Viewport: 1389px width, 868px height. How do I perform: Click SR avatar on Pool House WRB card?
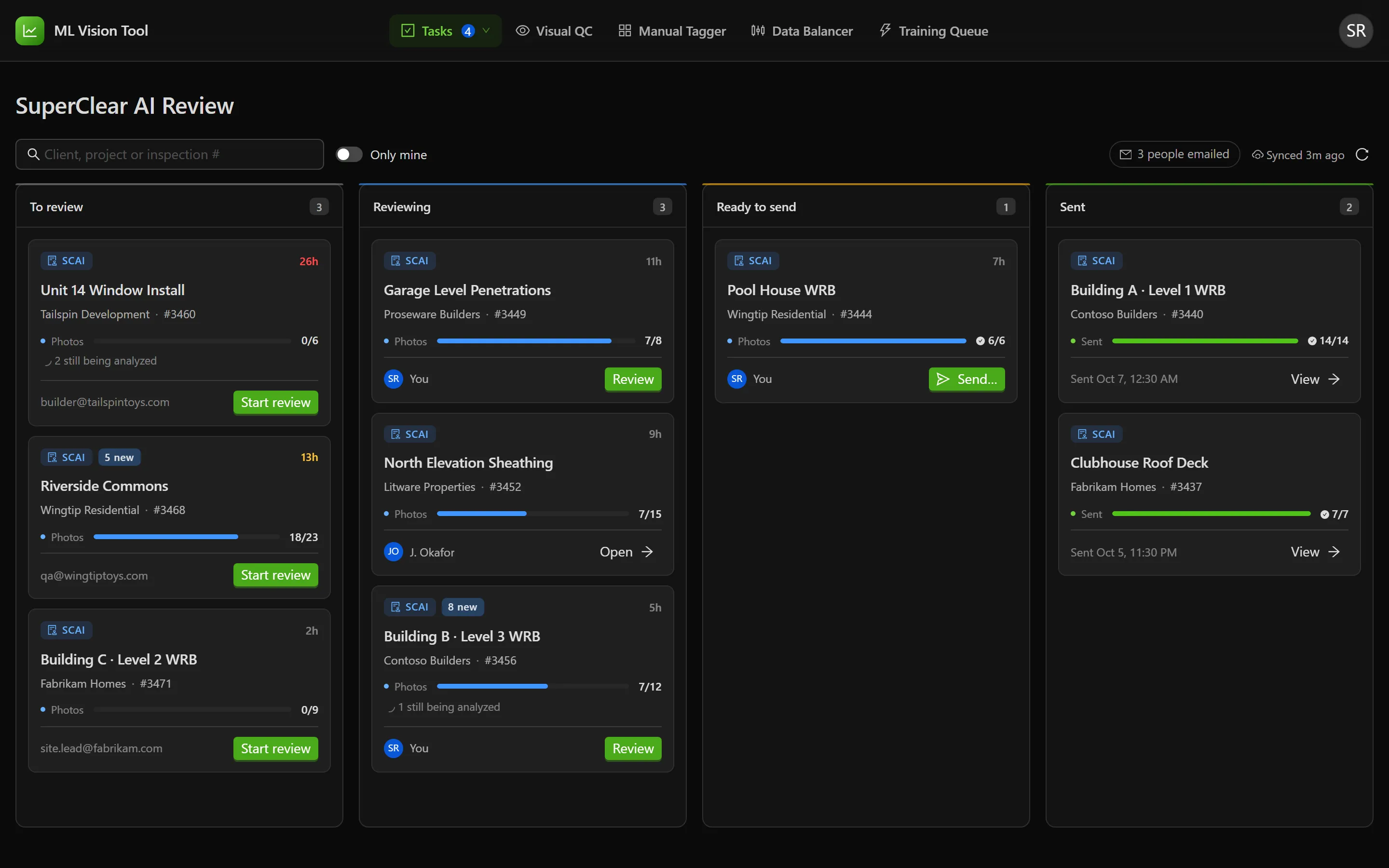736,379
